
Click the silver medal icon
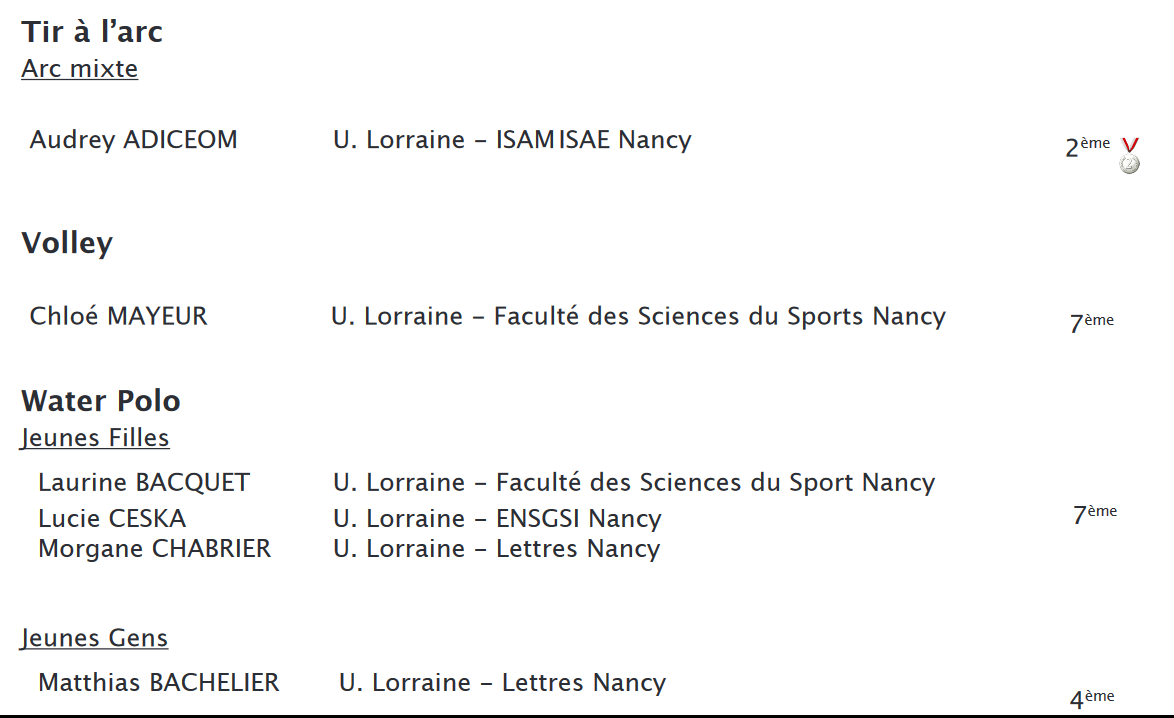[x=1130, y=156]
